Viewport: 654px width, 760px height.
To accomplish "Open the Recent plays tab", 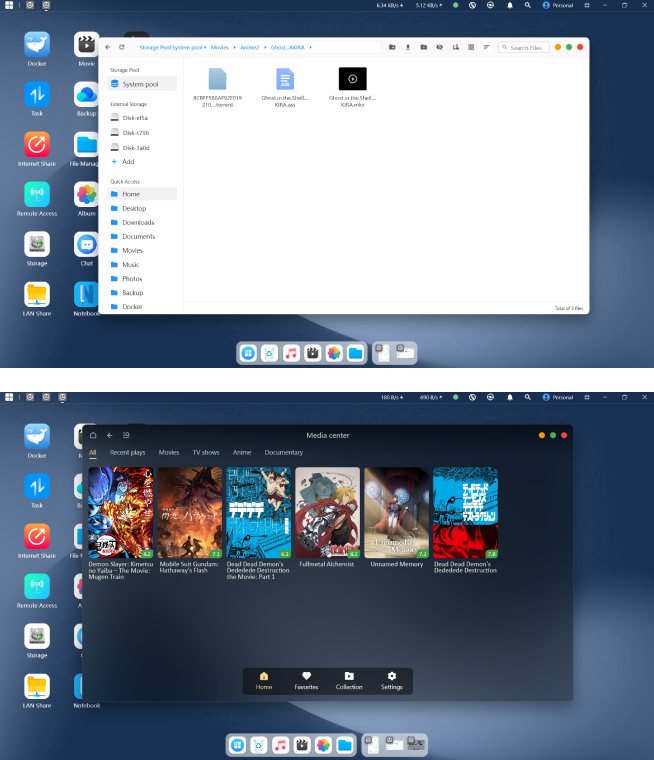I will pyautogui.click(x=127, y=452).
